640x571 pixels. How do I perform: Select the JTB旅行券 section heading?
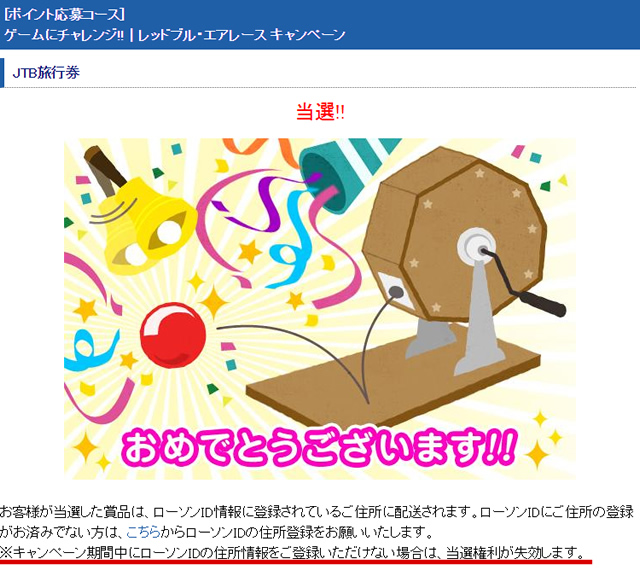point(46,73)
